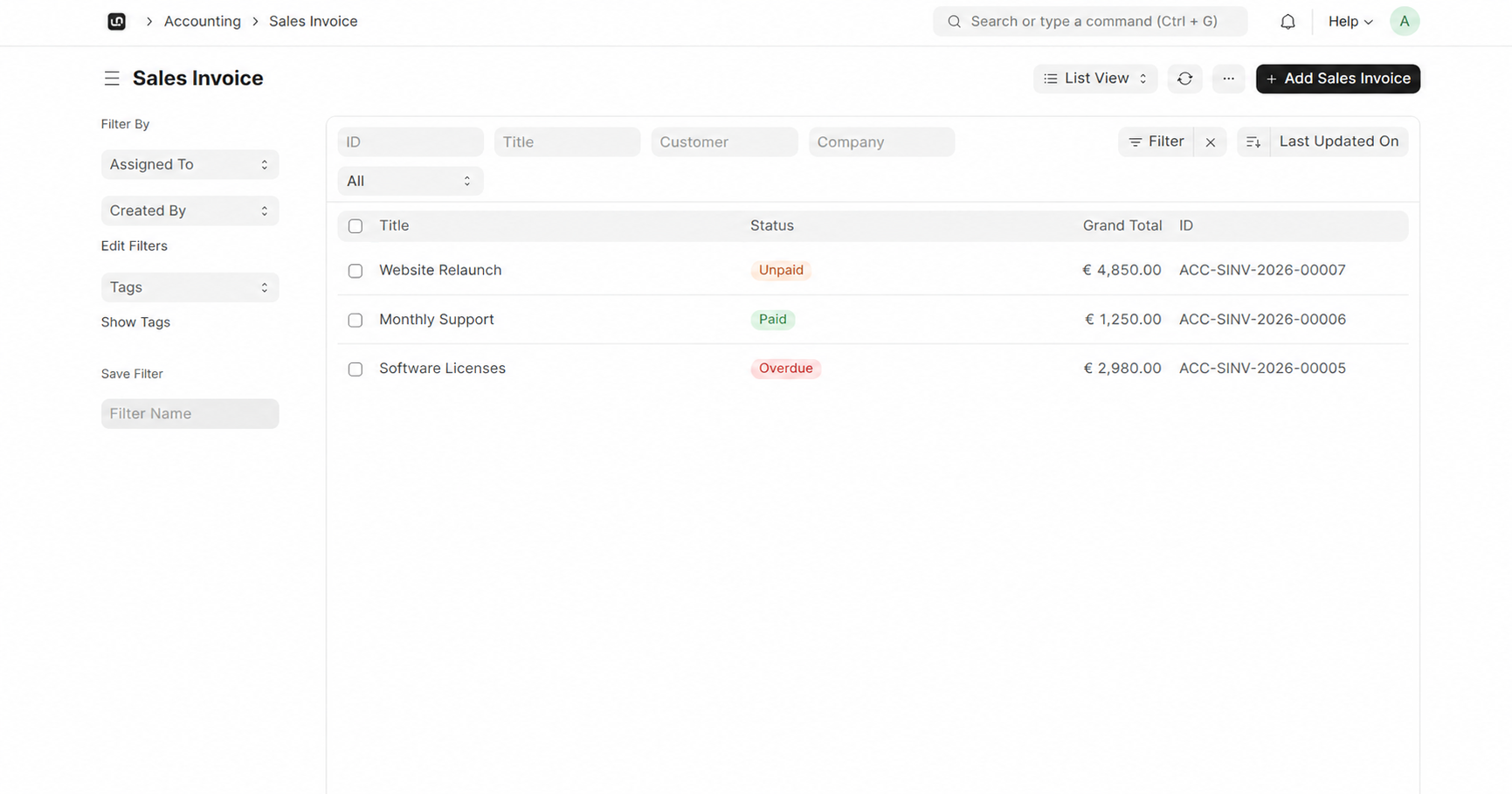
Task: Focus the Company filter field
Action: [881, 142]
